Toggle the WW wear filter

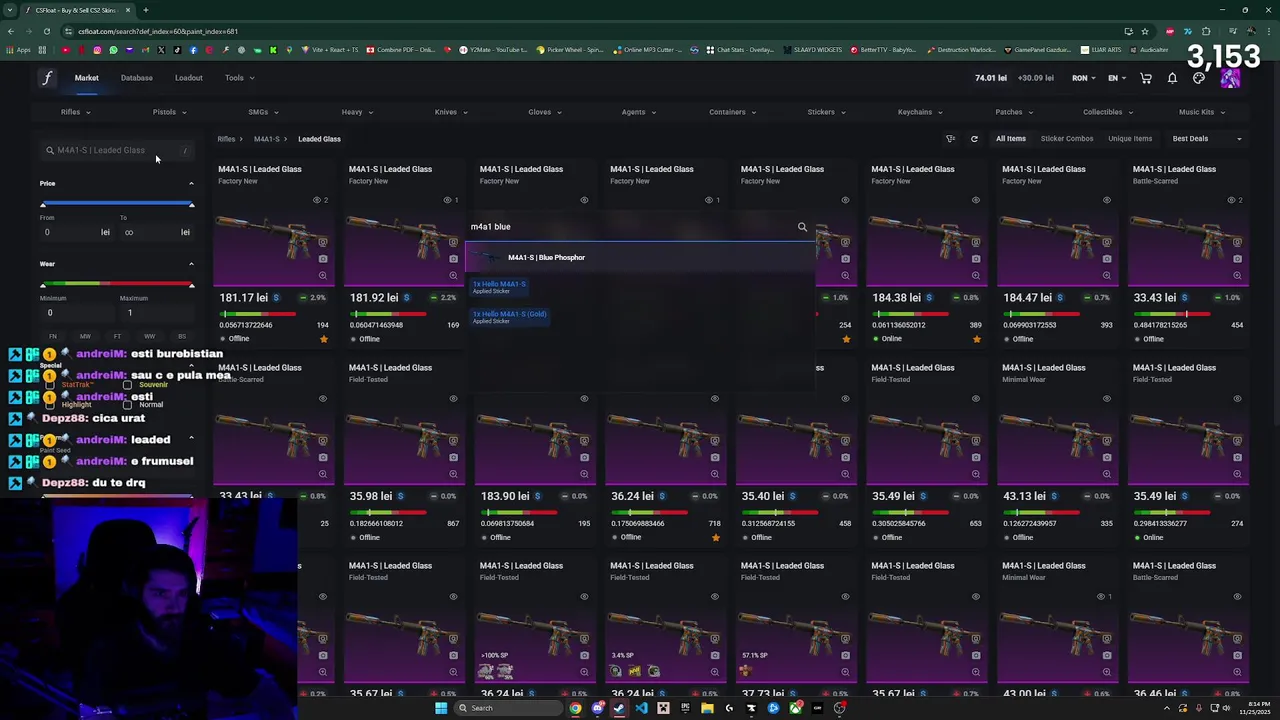(149, 336)
